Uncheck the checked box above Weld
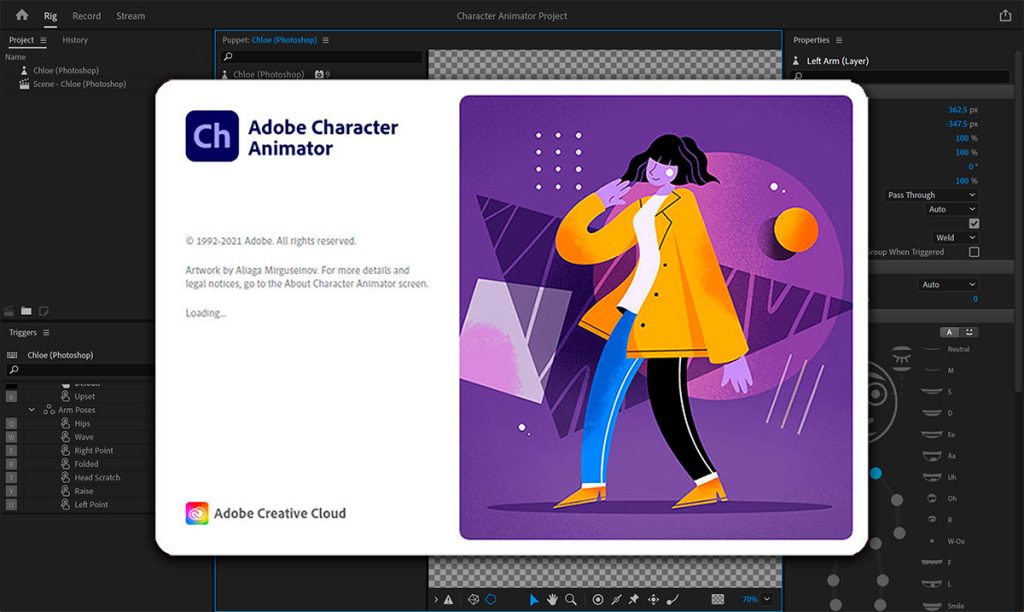1024x612 pixels. click(974, 223)
